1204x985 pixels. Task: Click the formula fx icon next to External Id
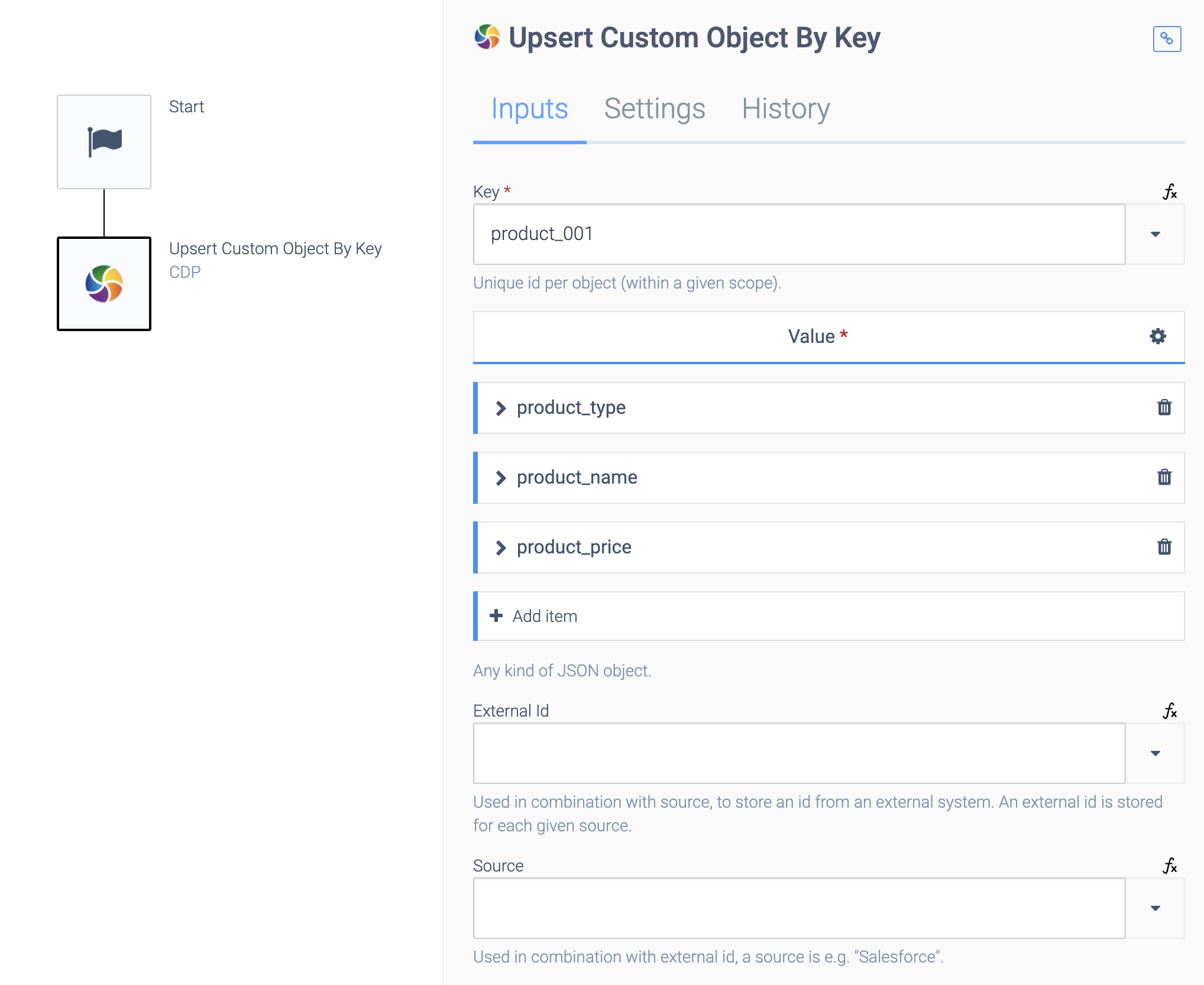coord(1170,711)
